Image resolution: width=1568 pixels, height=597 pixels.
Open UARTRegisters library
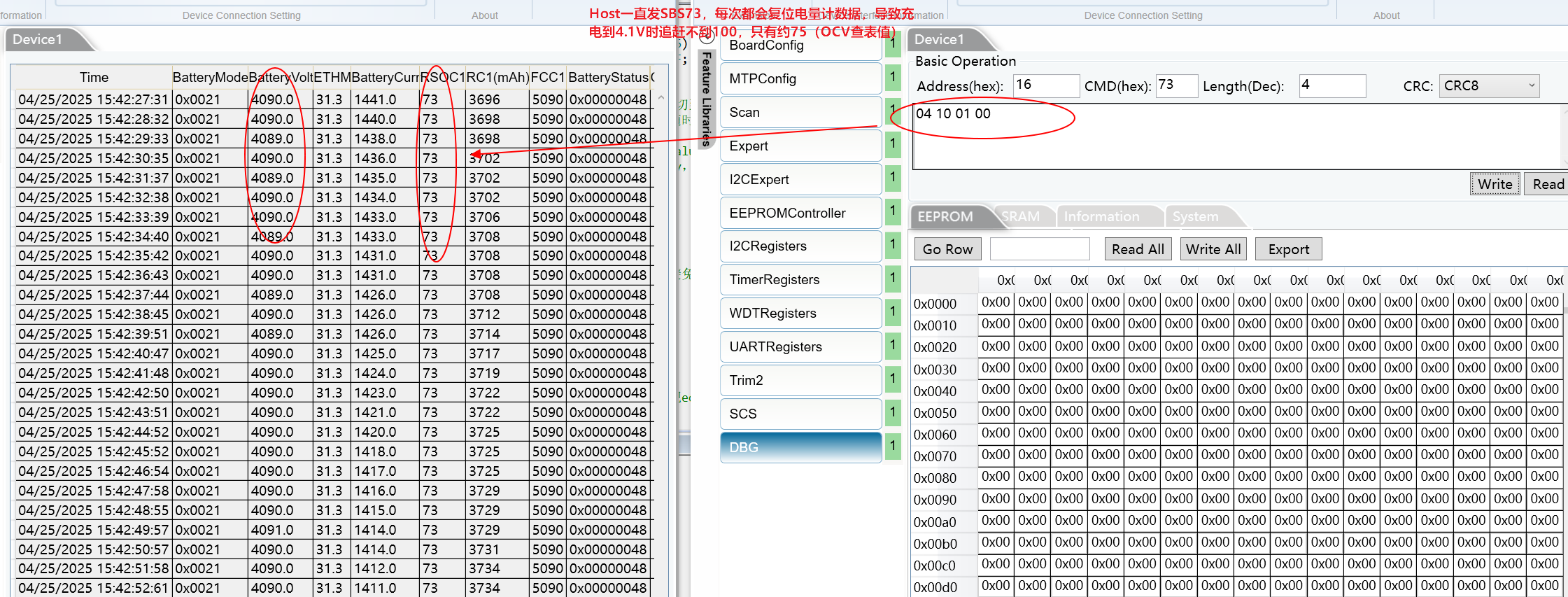[x=800, y=346]
